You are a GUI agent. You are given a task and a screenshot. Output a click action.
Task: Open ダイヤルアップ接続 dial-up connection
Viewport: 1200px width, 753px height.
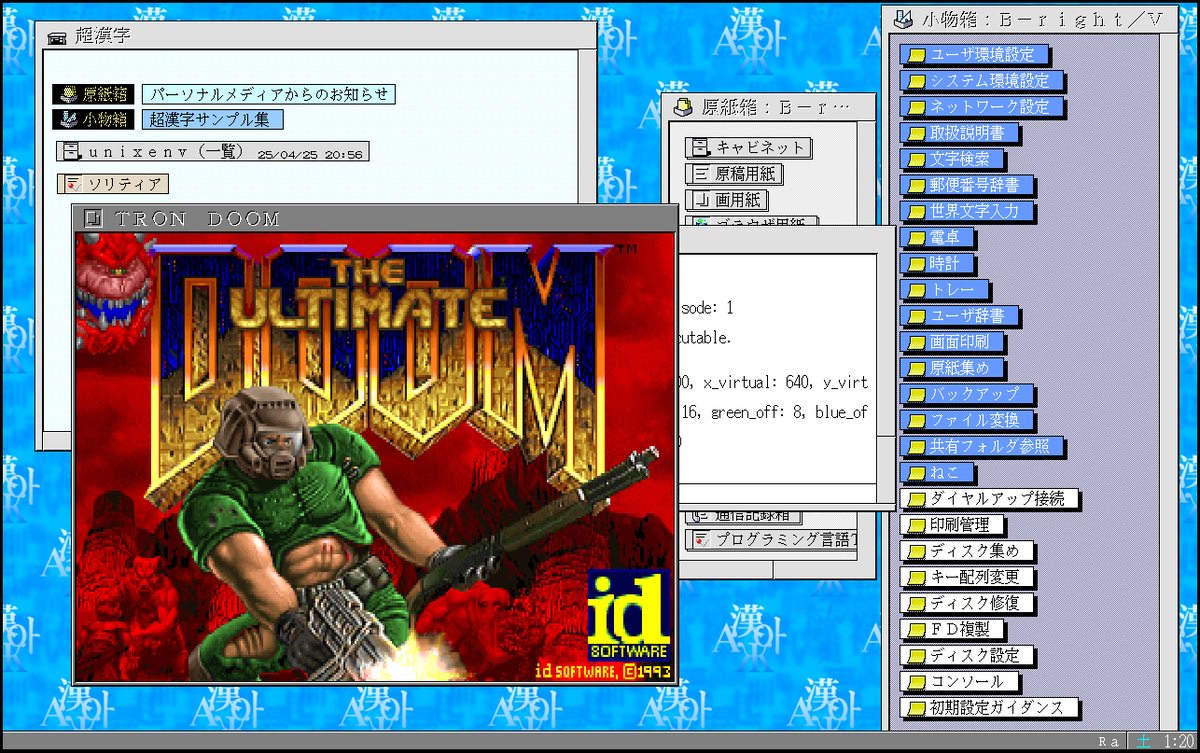pyautogui.click(x=989, y=498)
